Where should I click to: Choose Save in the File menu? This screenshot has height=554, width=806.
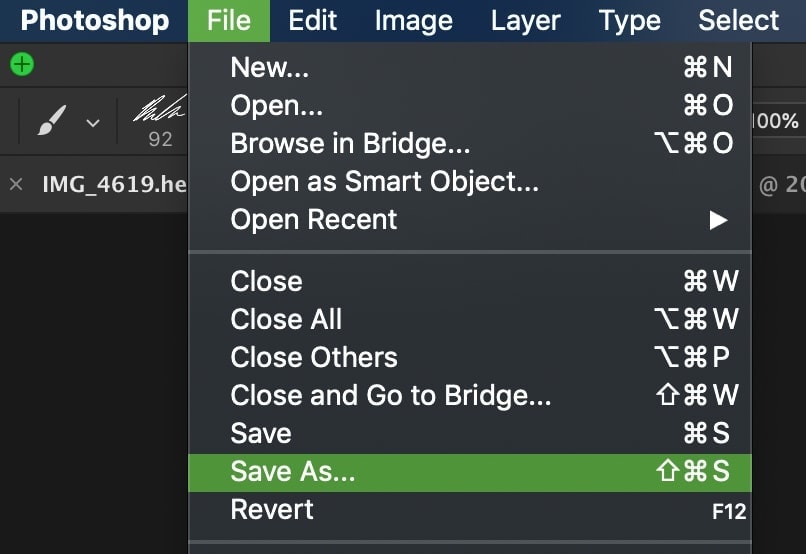point(470,433)
